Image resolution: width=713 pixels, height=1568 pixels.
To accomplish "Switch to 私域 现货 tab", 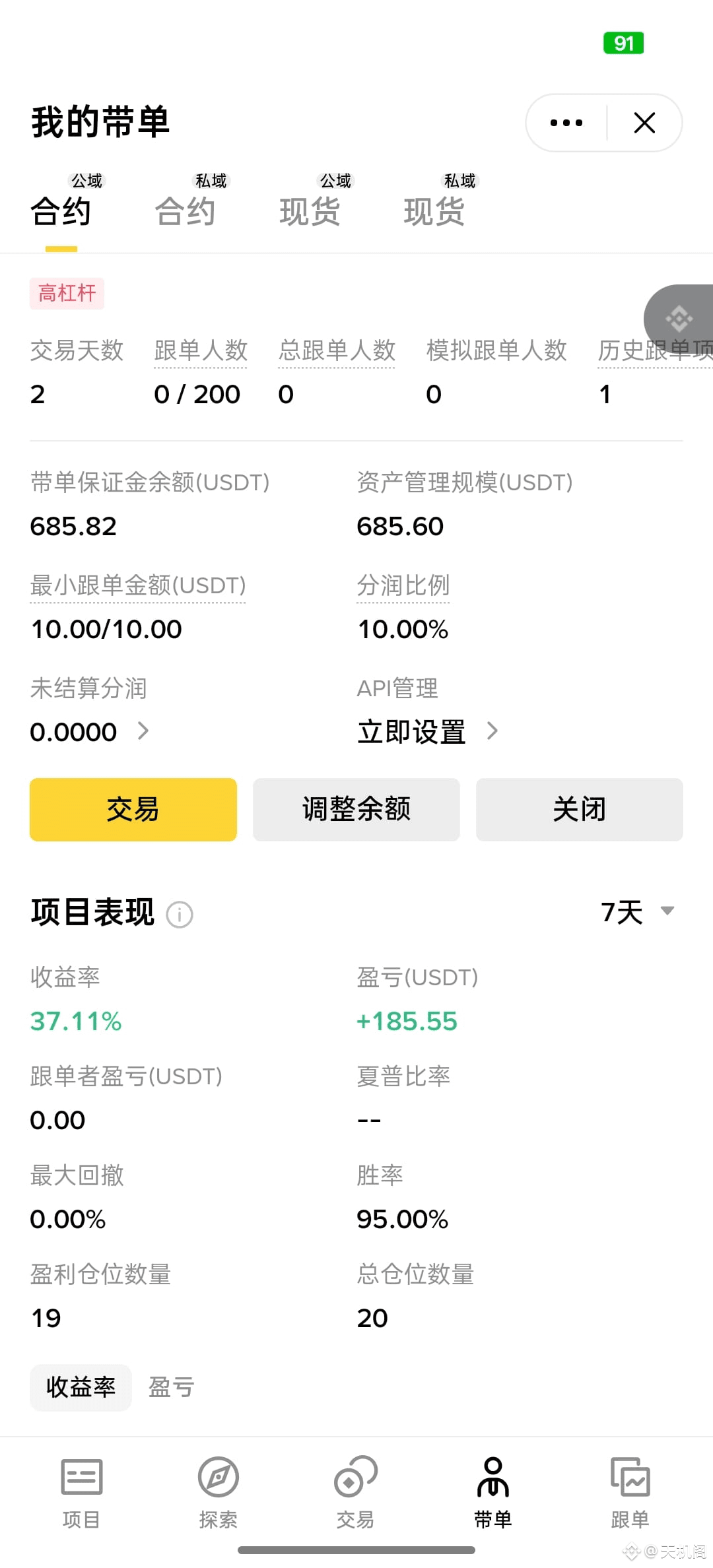I will point(435,202).
